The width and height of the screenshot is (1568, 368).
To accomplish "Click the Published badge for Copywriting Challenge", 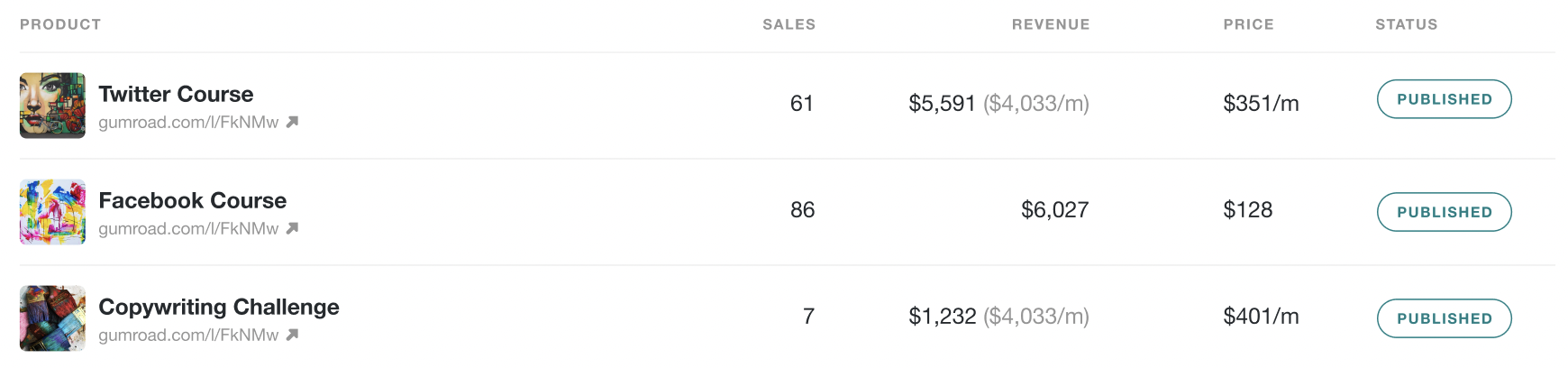I will tap(1444, 318).
